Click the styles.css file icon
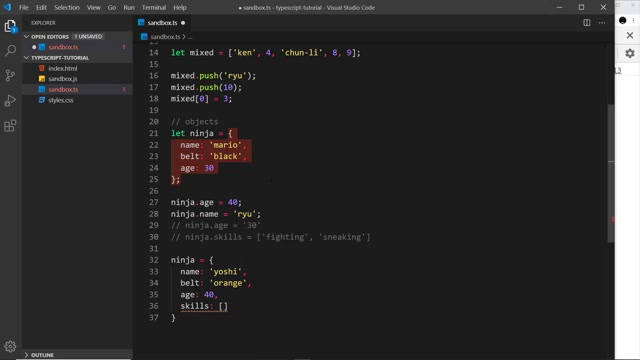The width and height of the screenshot is (640, 360). pos(42,100)
